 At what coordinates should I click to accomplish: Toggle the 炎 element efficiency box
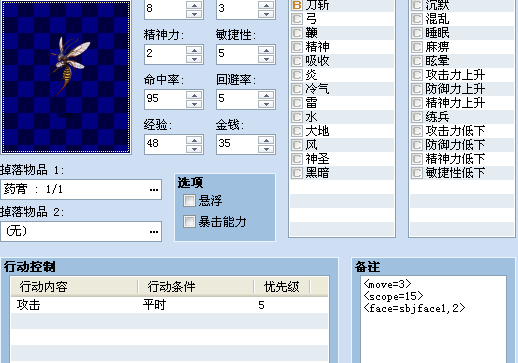pos(297,75)
